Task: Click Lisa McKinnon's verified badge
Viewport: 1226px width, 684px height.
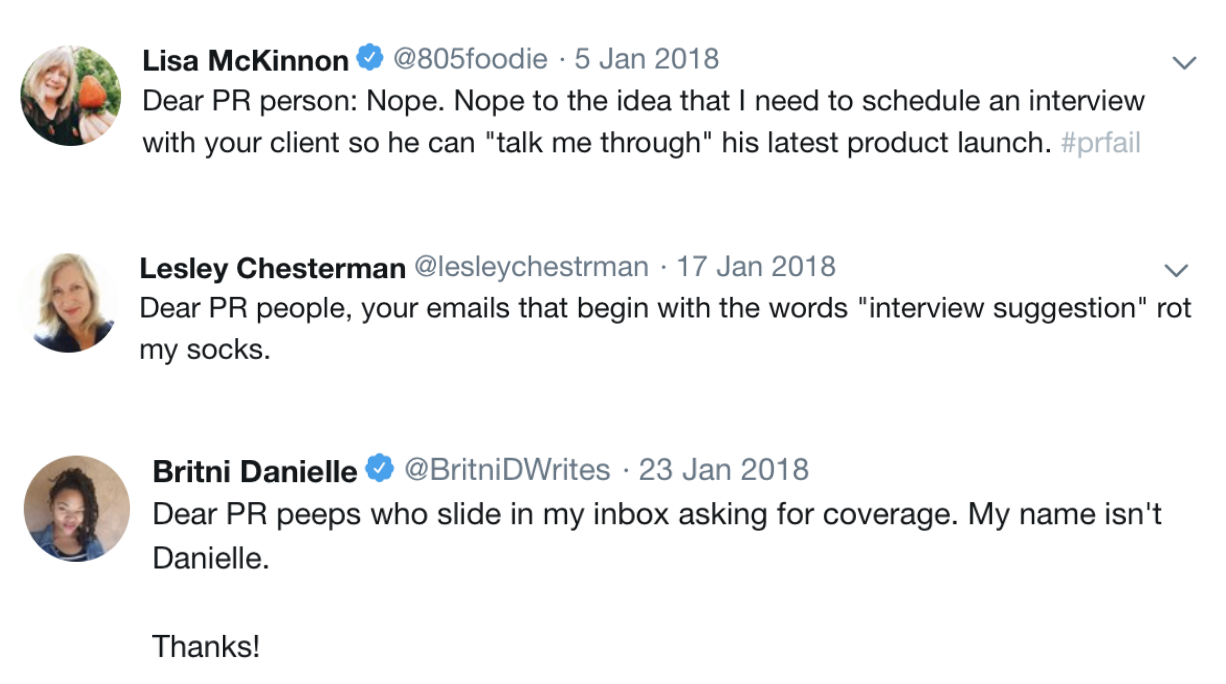Action: [x=370, y=59]
